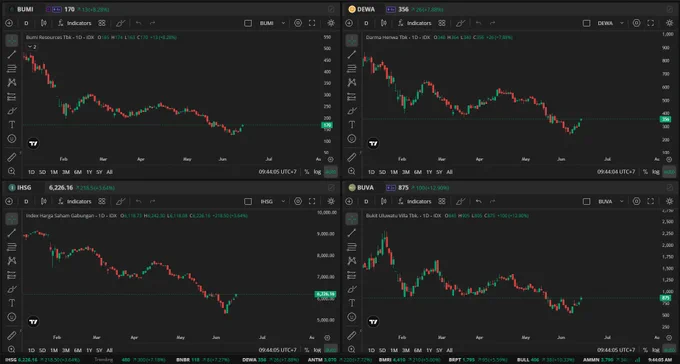
Task: Open settings gear for IHSG chart
Action: click(331, 201)
